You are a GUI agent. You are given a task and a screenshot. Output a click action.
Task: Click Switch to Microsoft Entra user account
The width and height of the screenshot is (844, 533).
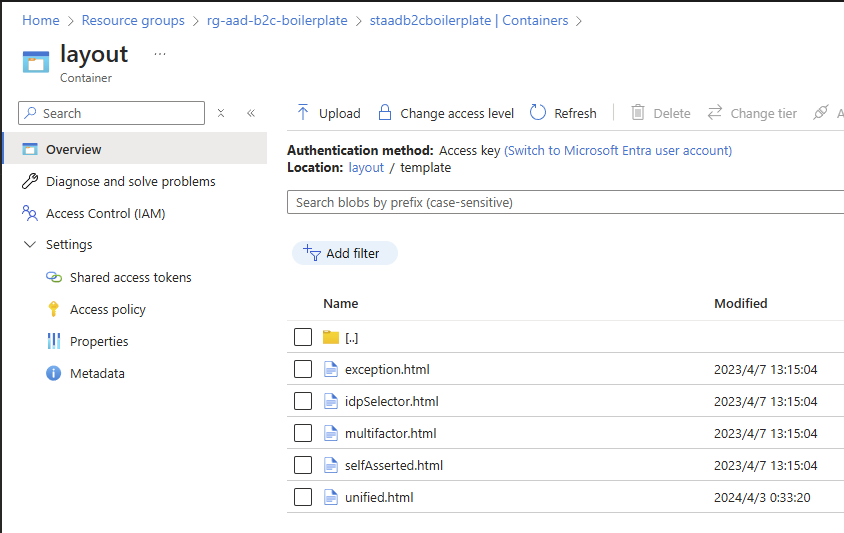coord(618,151)
